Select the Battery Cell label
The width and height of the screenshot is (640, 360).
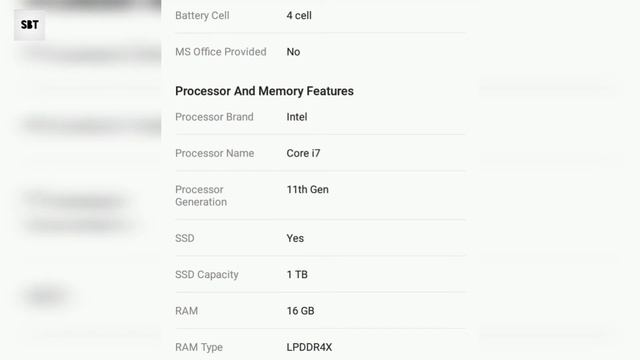click(x=202, y=16)
